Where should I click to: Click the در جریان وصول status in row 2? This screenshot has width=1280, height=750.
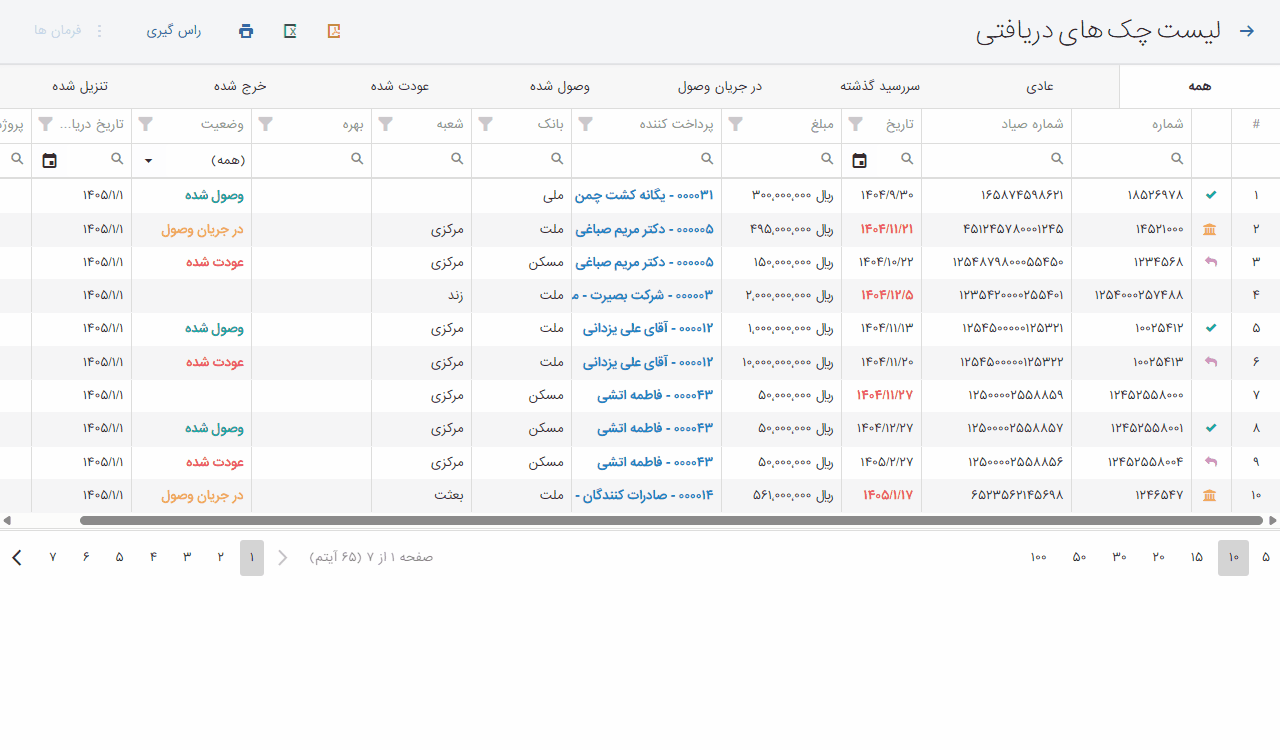pos(203,229)
